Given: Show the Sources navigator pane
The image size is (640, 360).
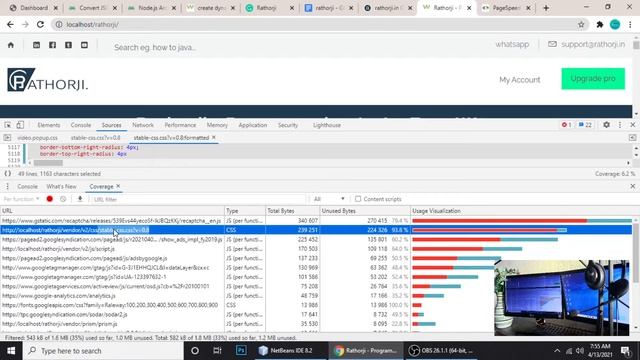Looking at the screenshot, I should (x=7, y=138).
